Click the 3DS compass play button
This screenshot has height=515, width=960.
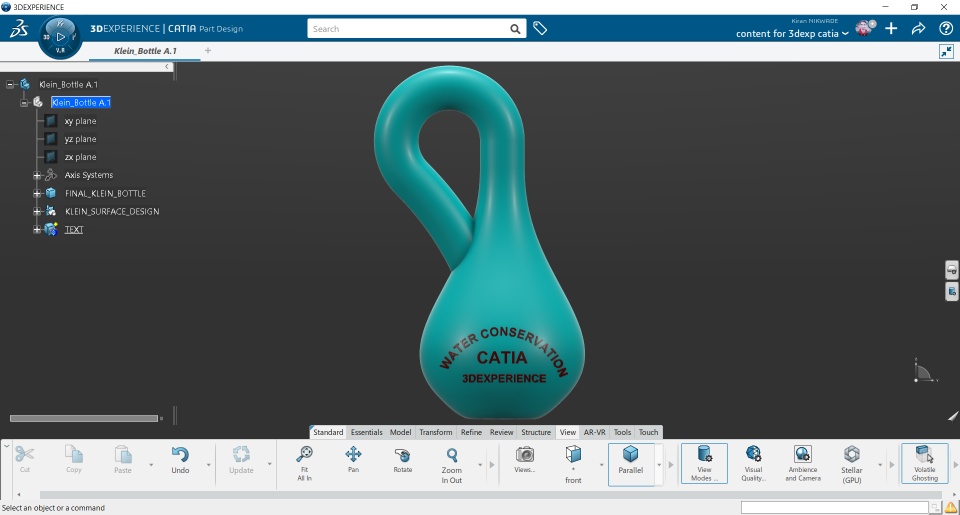point(60,37)
